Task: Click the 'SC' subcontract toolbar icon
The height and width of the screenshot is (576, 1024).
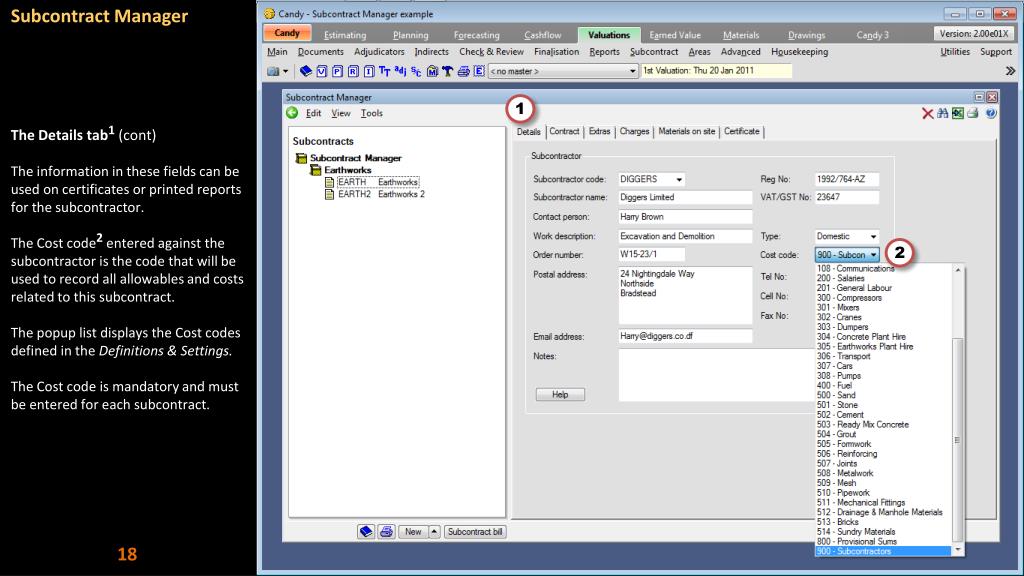Action: click(x=416, y=71)
